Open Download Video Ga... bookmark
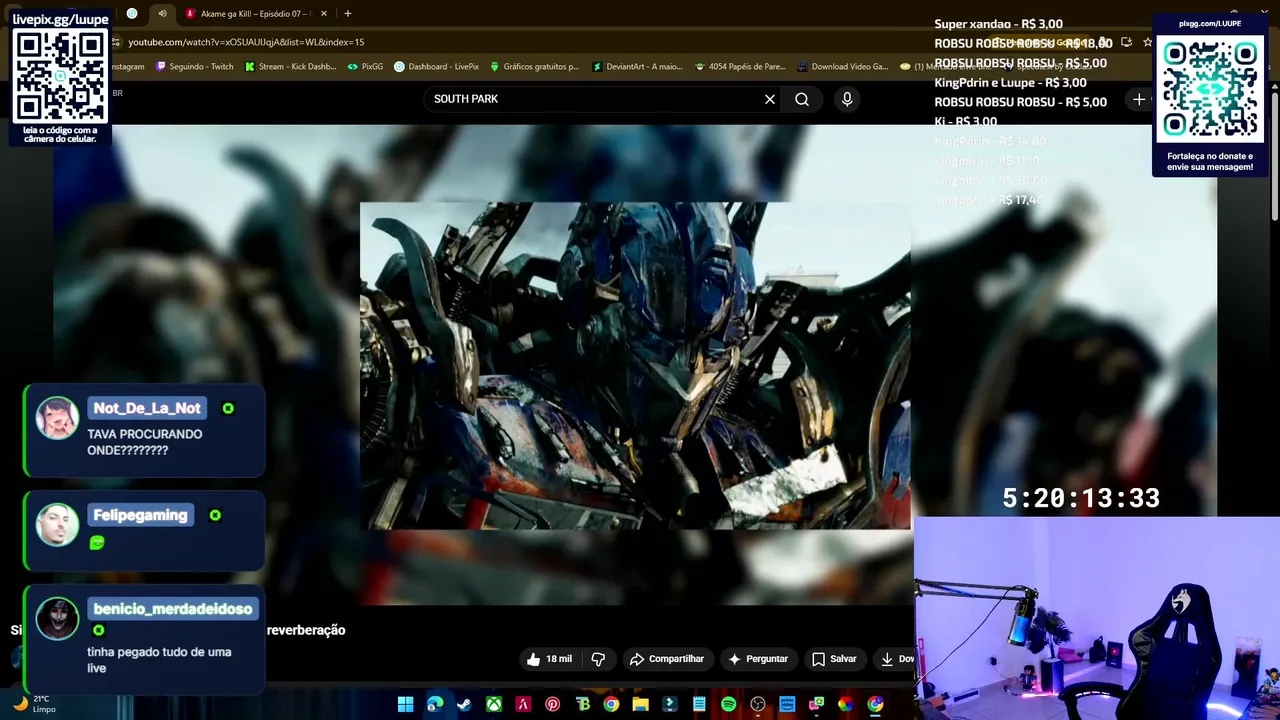 pyautogui.click(x=843, y=67)
